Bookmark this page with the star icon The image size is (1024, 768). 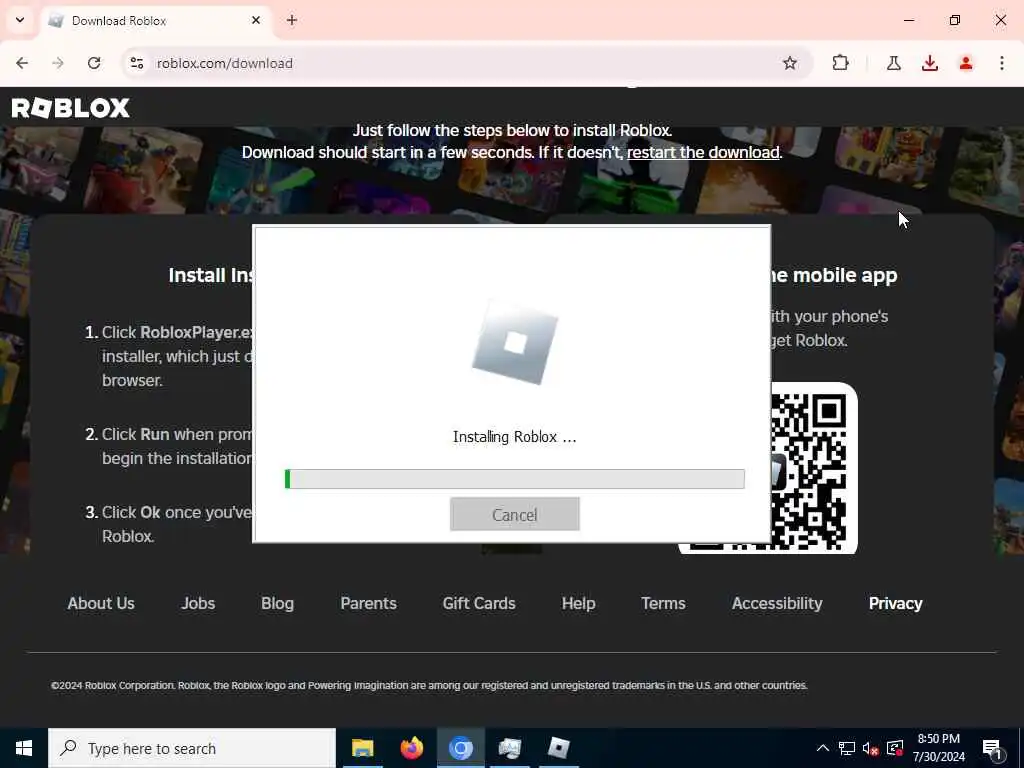(790, 63)
